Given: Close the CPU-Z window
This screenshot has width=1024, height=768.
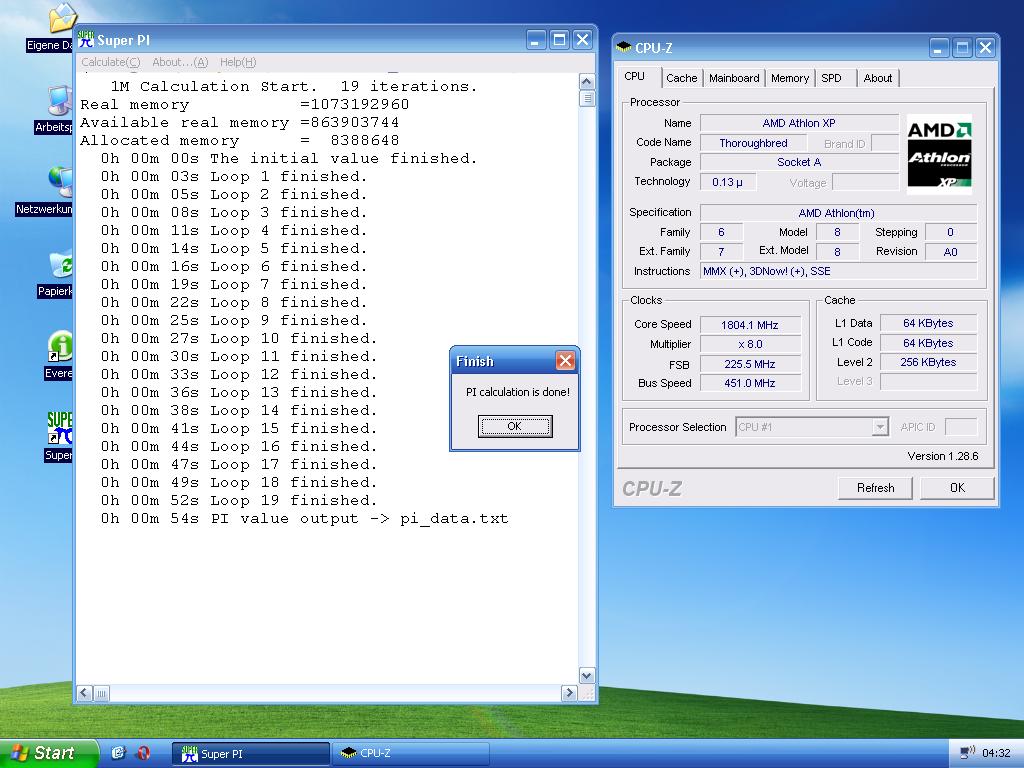Looking at the screenshot, I should [985, 48].
